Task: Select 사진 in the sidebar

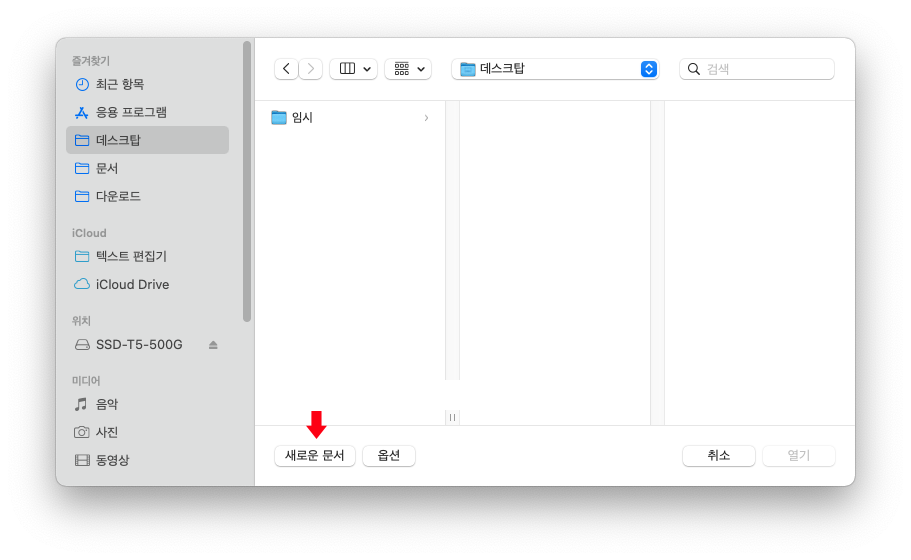Action: pyautogui.click(x=148, y=432)
